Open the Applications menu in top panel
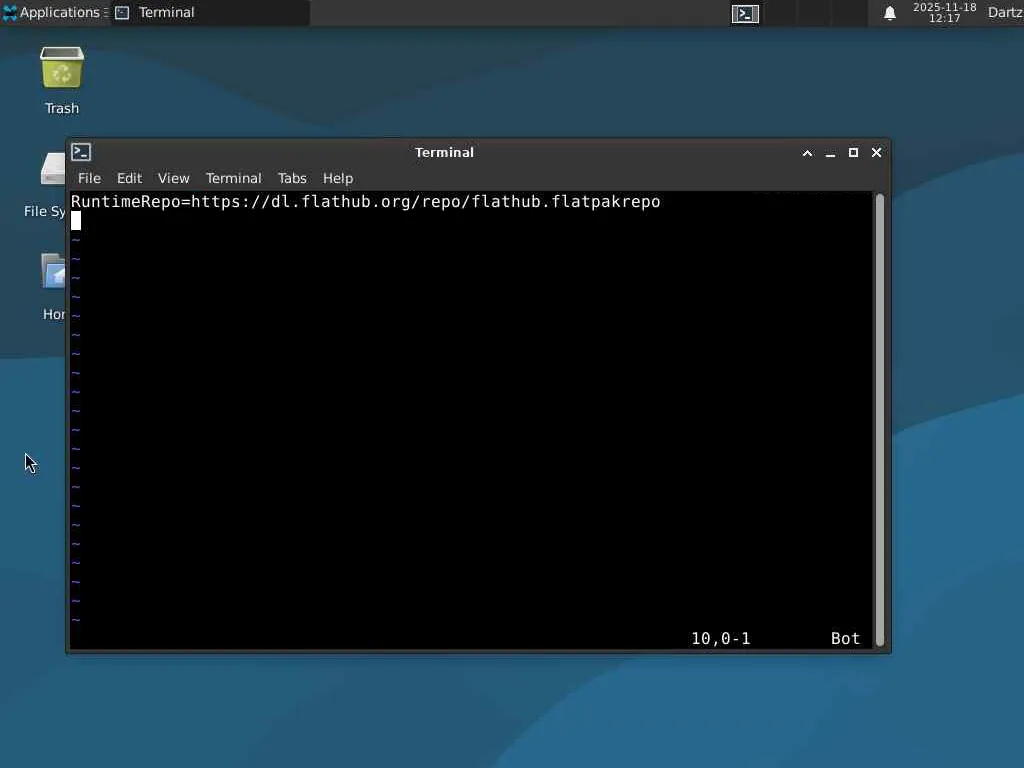The height and width of the screenshot is (768, 1024). coord(53,12)
